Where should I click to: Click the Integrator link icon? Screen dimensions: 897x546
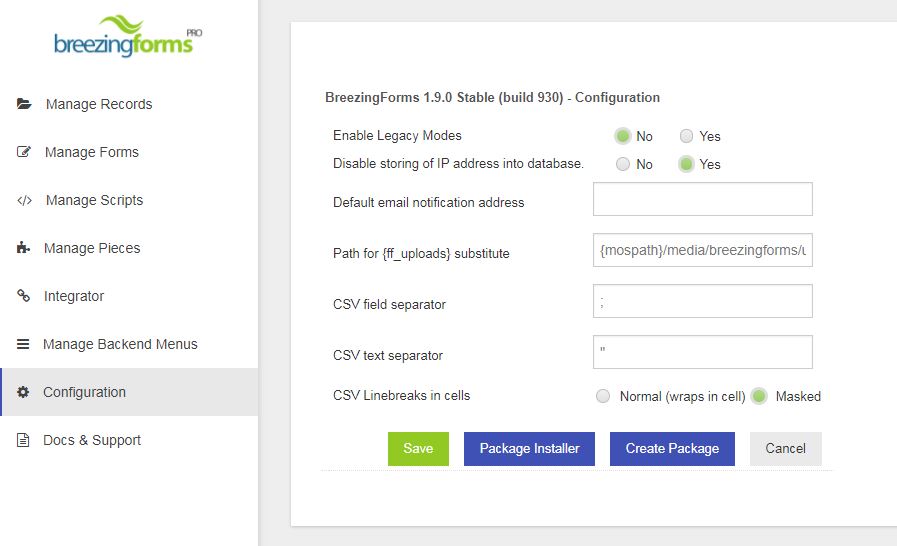(23, 296)
